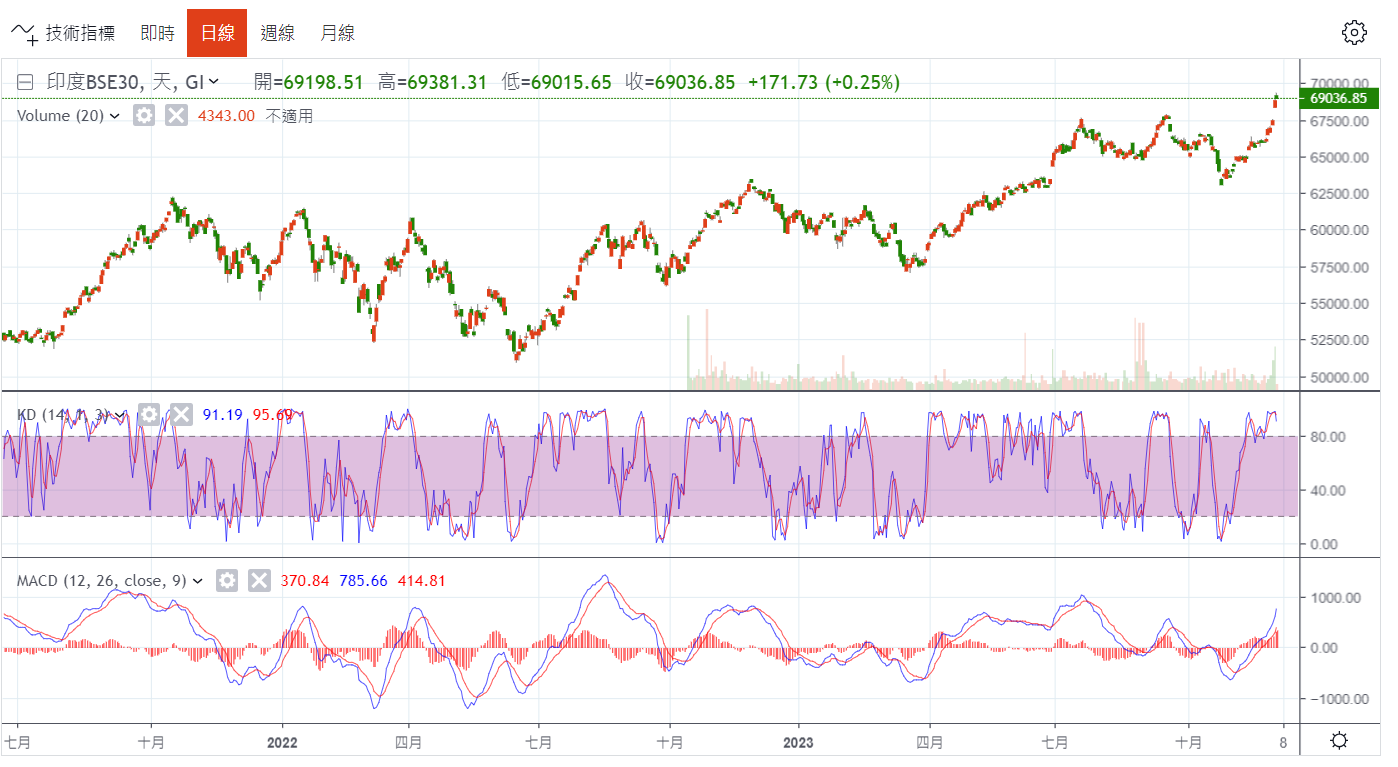Image resolution: width=1398 pixels, height=767 pixels.
Task: Expand the 印度BSE30 symbol dropdown arrow
Action: (214, 83)
